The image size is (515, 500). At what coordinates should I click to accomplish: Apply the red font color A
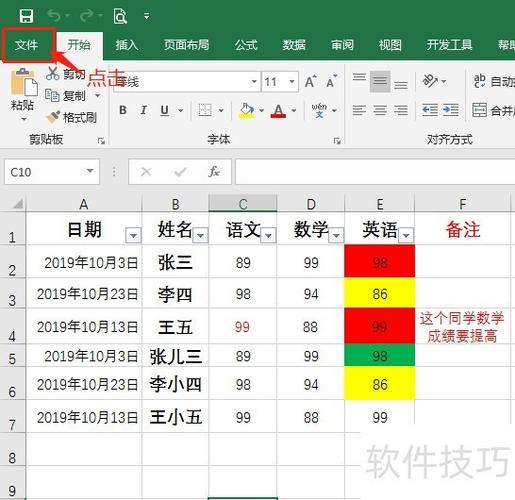(278, 111)
